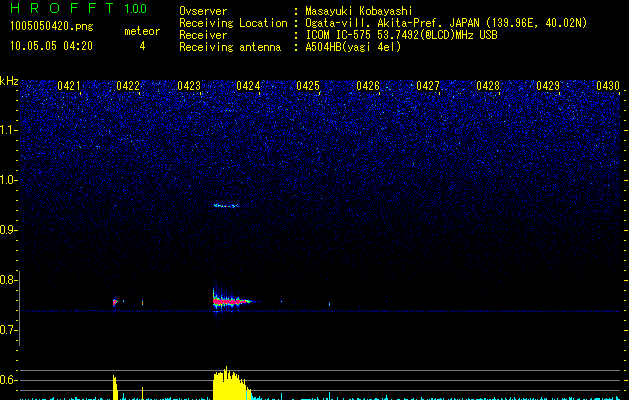629x400 pixels.
Task: Click the Receiving Location label
Action: 233,23
